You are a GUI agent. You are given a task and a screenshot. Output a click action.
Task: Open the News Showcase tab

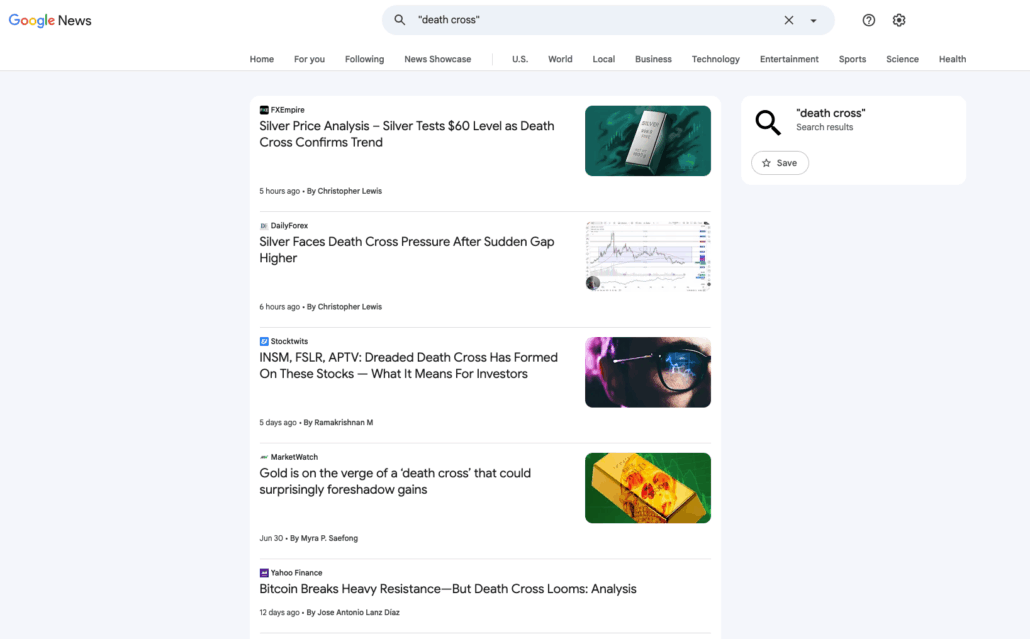[x=437, y=59]
